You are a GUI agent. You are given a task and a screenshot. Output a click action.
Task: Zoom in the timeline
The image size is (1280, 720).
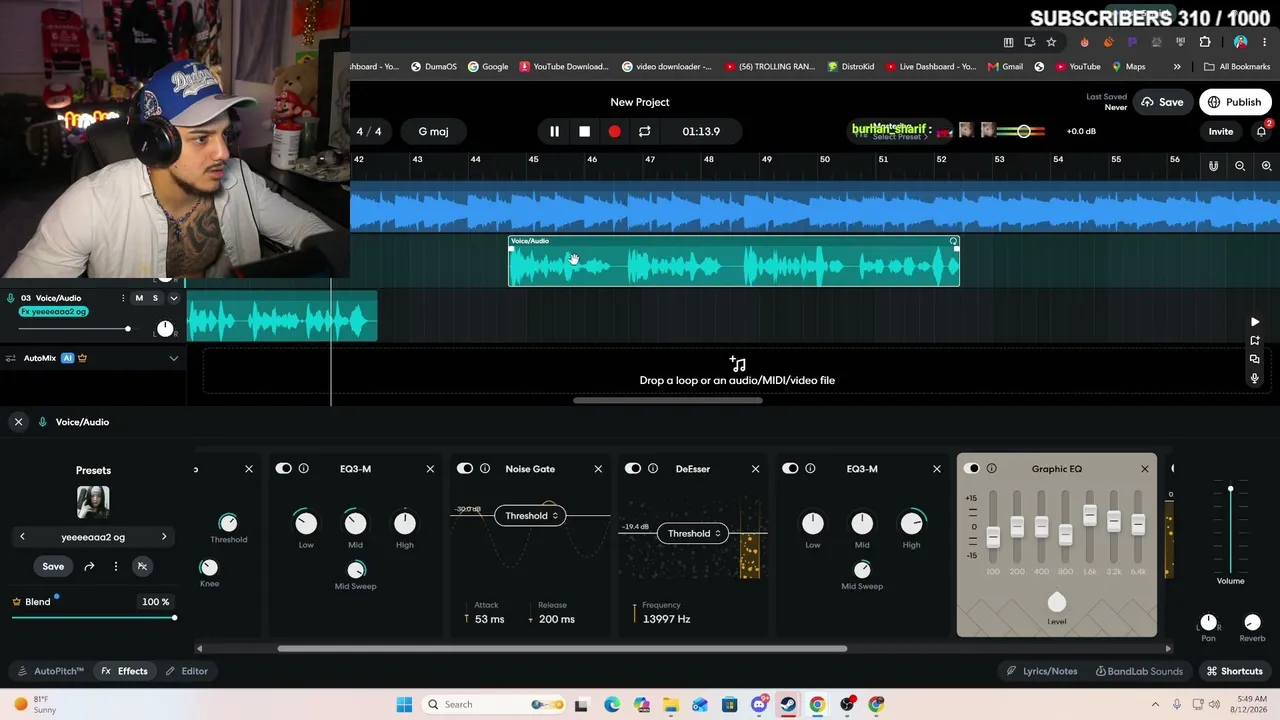point(1266,166)
